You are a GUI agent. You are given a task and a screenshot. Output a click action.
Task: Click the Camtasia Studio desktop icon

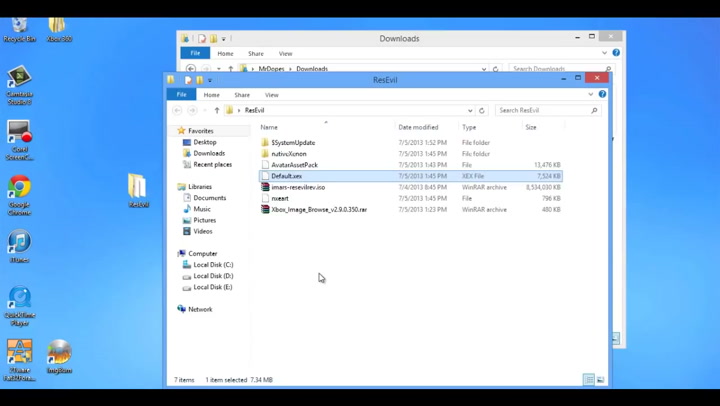click(19, 81)
